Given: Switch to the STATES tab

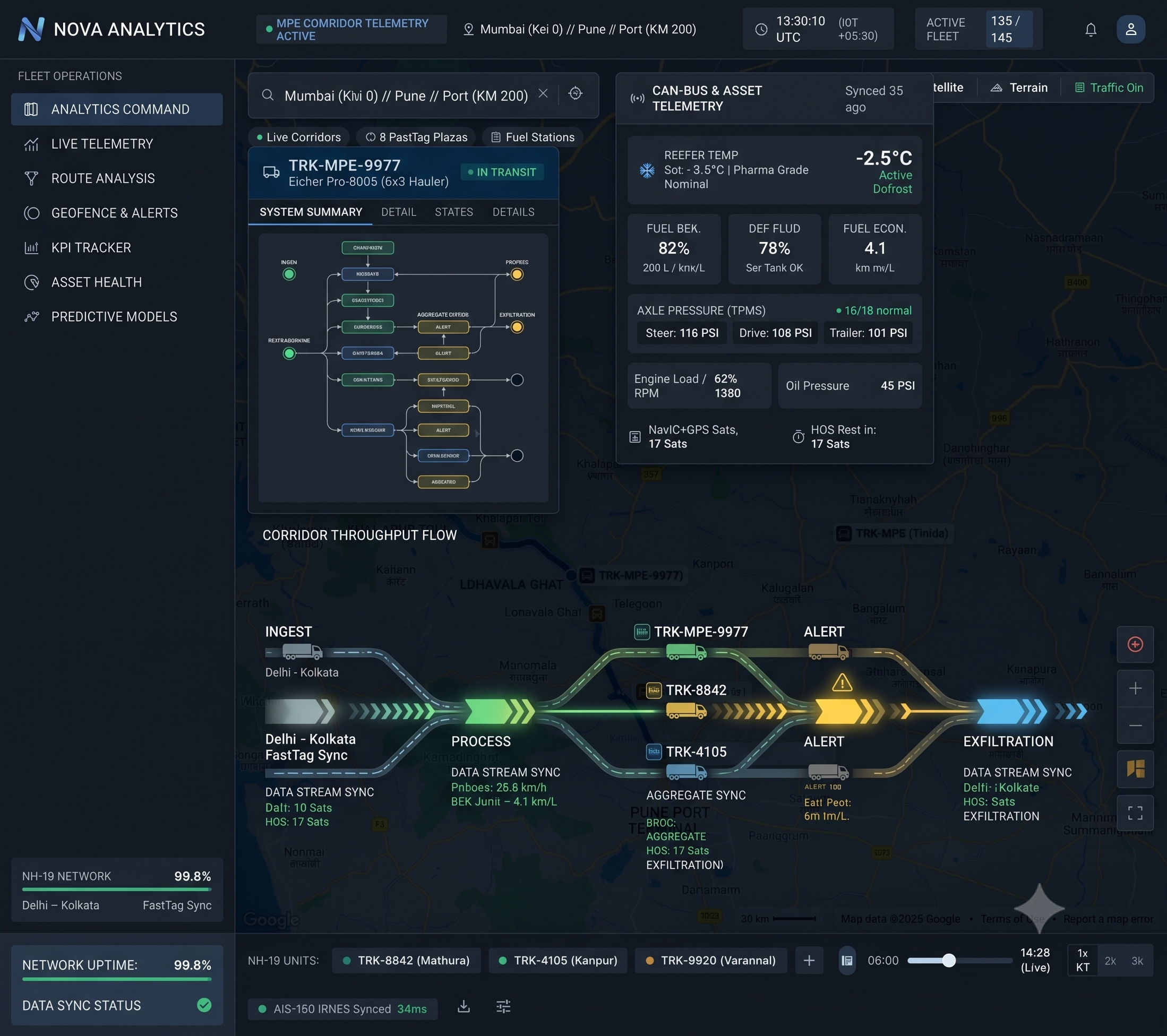Looking at the screenshot, I should (x=454, y=212).
